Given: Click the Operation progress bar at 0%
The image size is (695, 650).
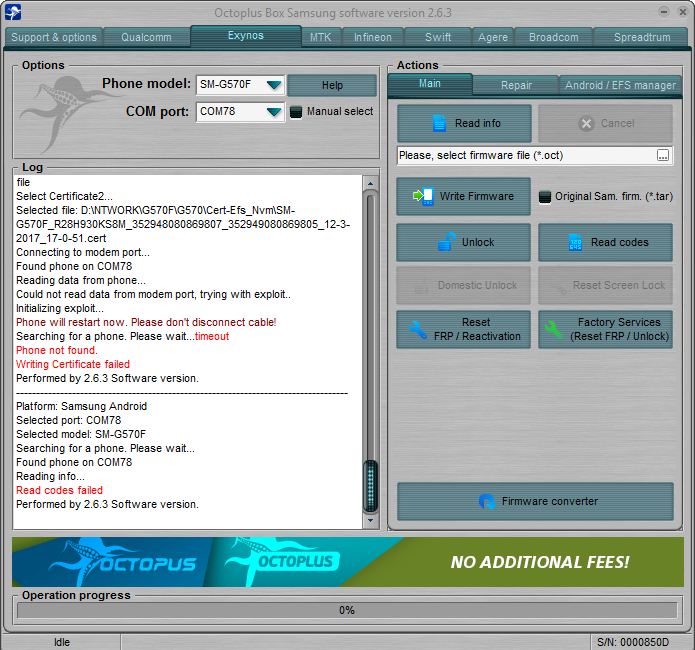Looking at the screenshot, I should coord(347,610).
